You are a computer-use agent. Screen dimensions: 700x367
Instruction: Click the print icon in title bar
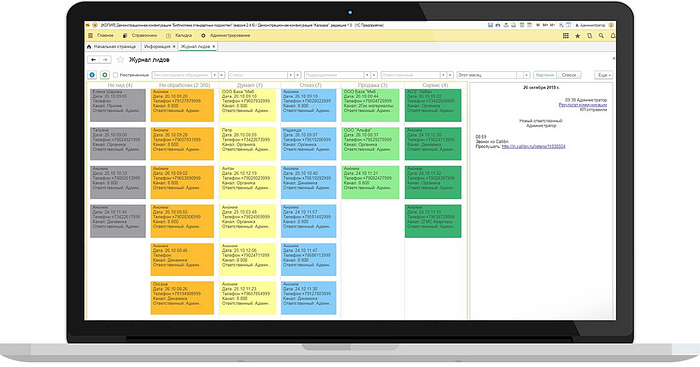pos(498,25)
